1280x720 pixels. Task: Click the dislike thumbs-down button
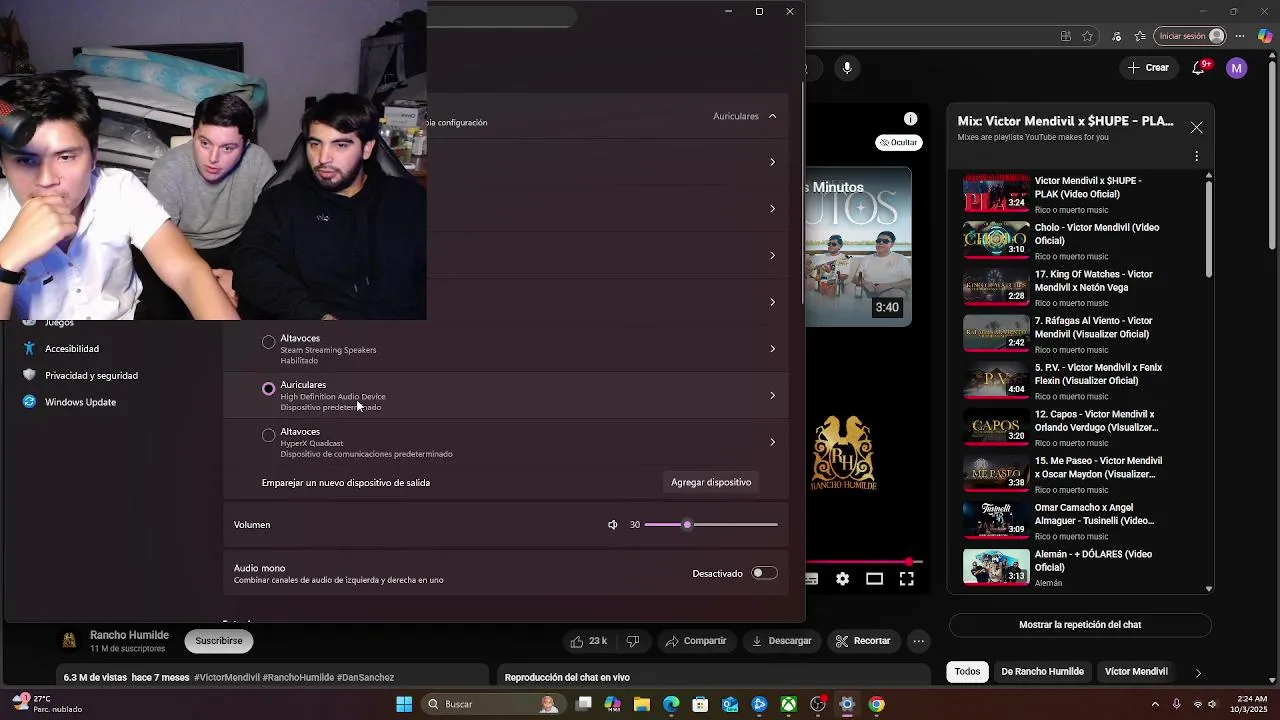pos(632,641)
